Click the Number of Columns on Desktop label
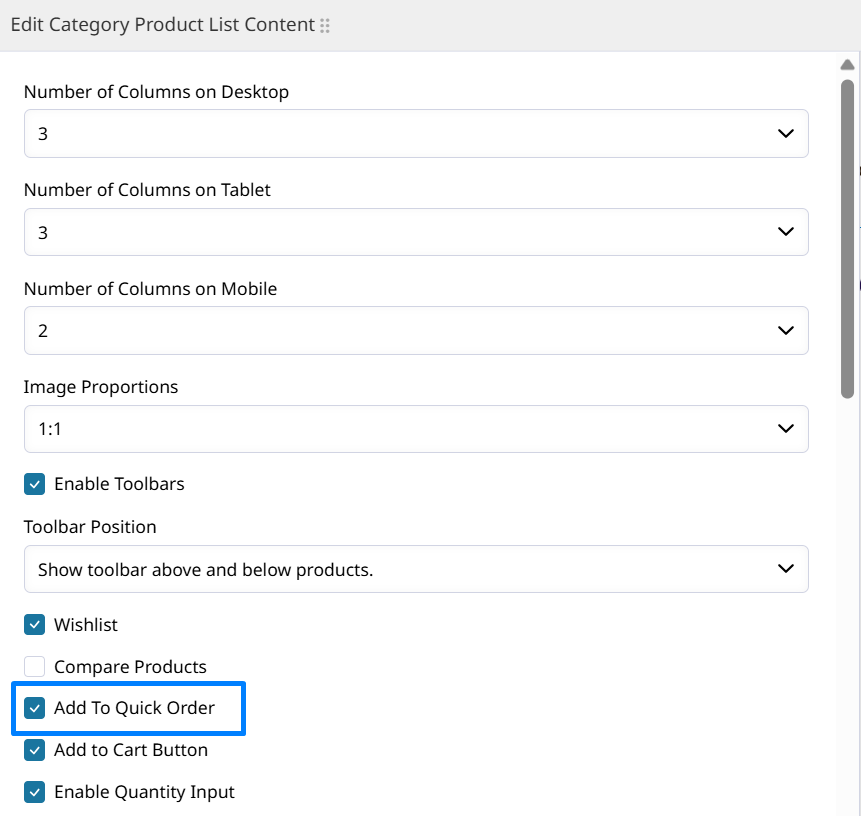The height and width of the screenshot is (816, 861). (156, 92)
